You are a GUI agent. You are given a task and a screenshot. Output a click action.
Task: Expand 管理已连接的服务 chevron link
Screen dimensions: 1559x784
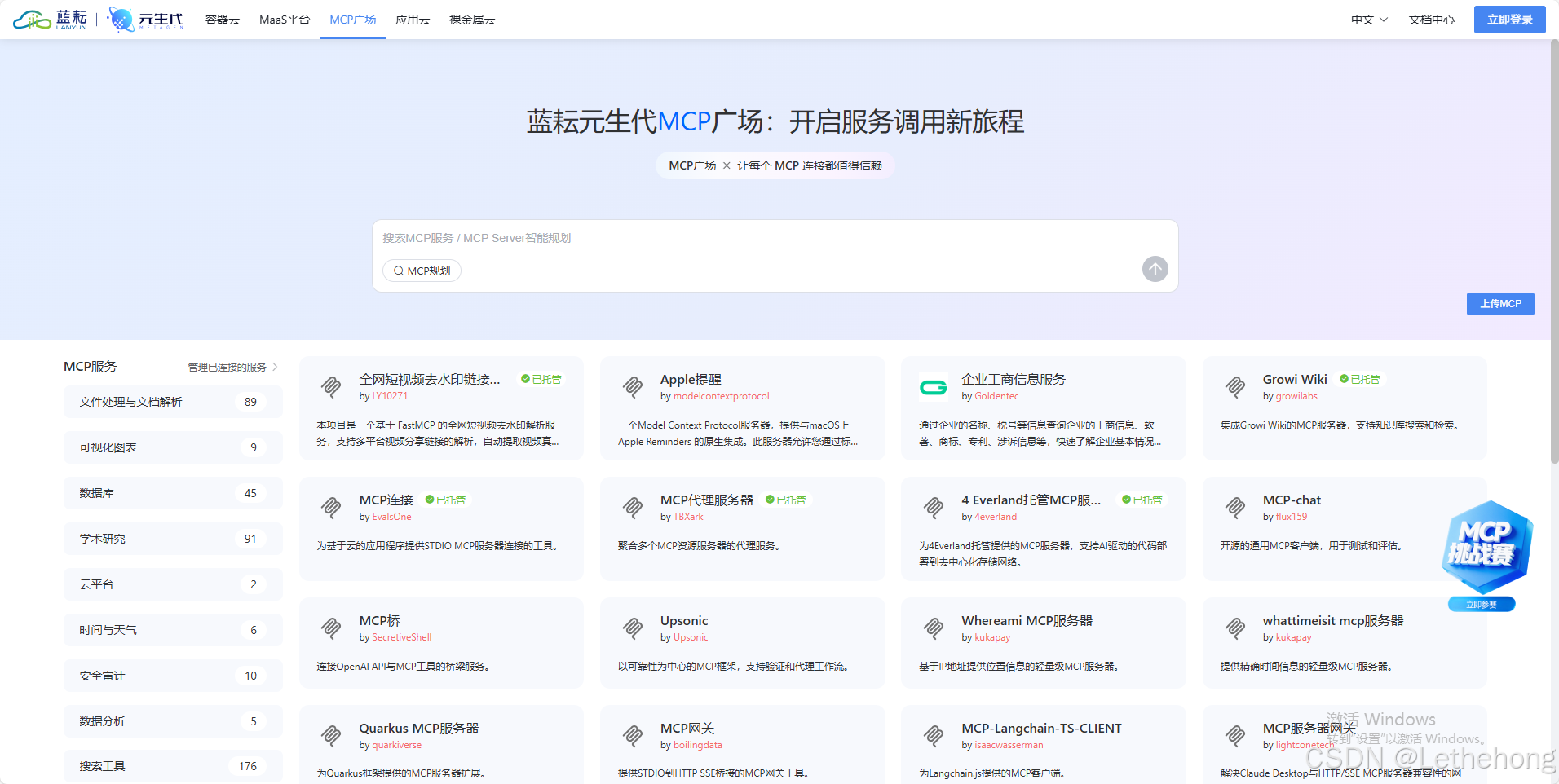pyautogui.click(x=233, y=368)
